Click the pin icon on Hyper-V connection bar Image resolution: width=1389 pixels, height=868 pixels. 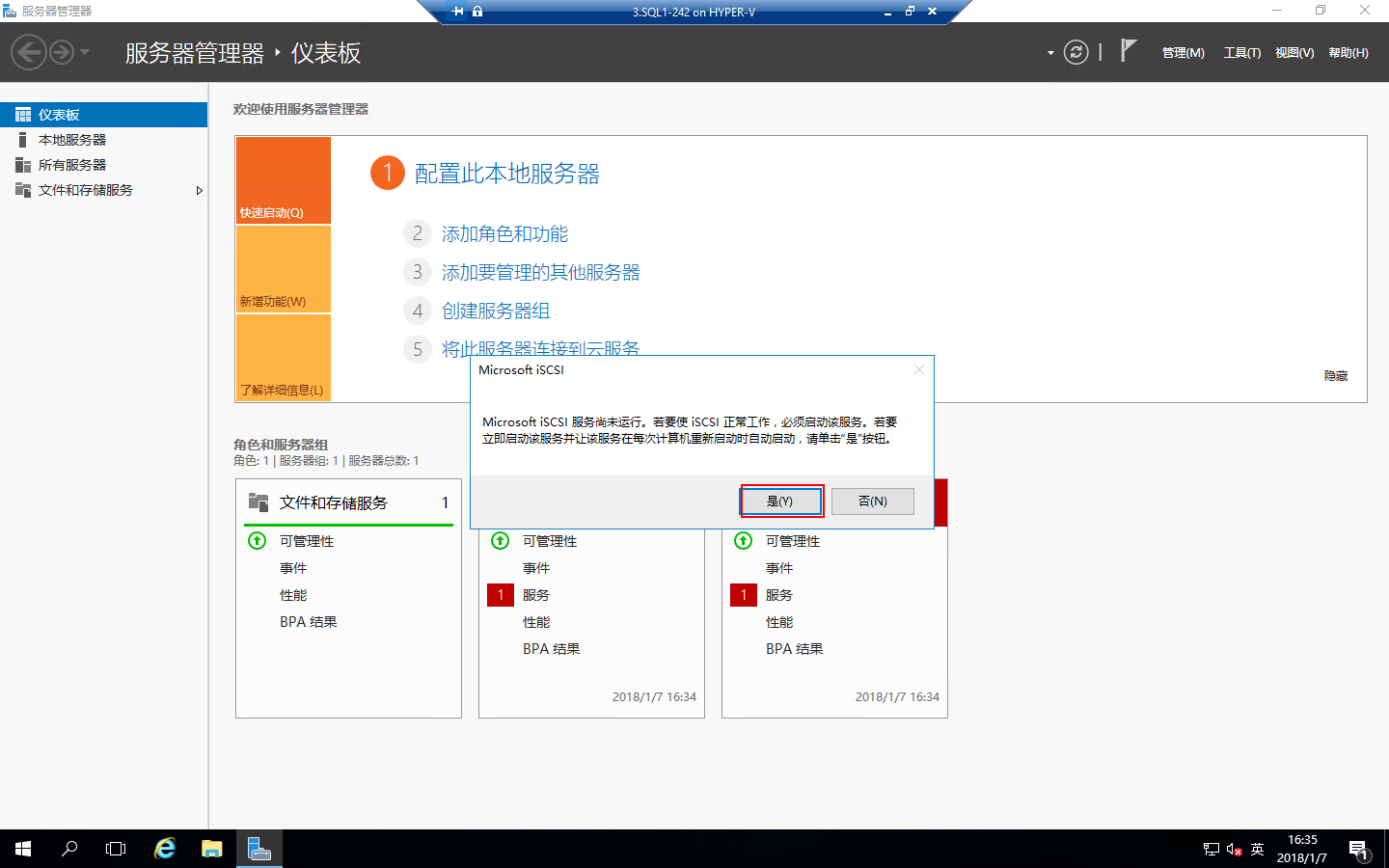pyautogui.click(x=458, y=12)
